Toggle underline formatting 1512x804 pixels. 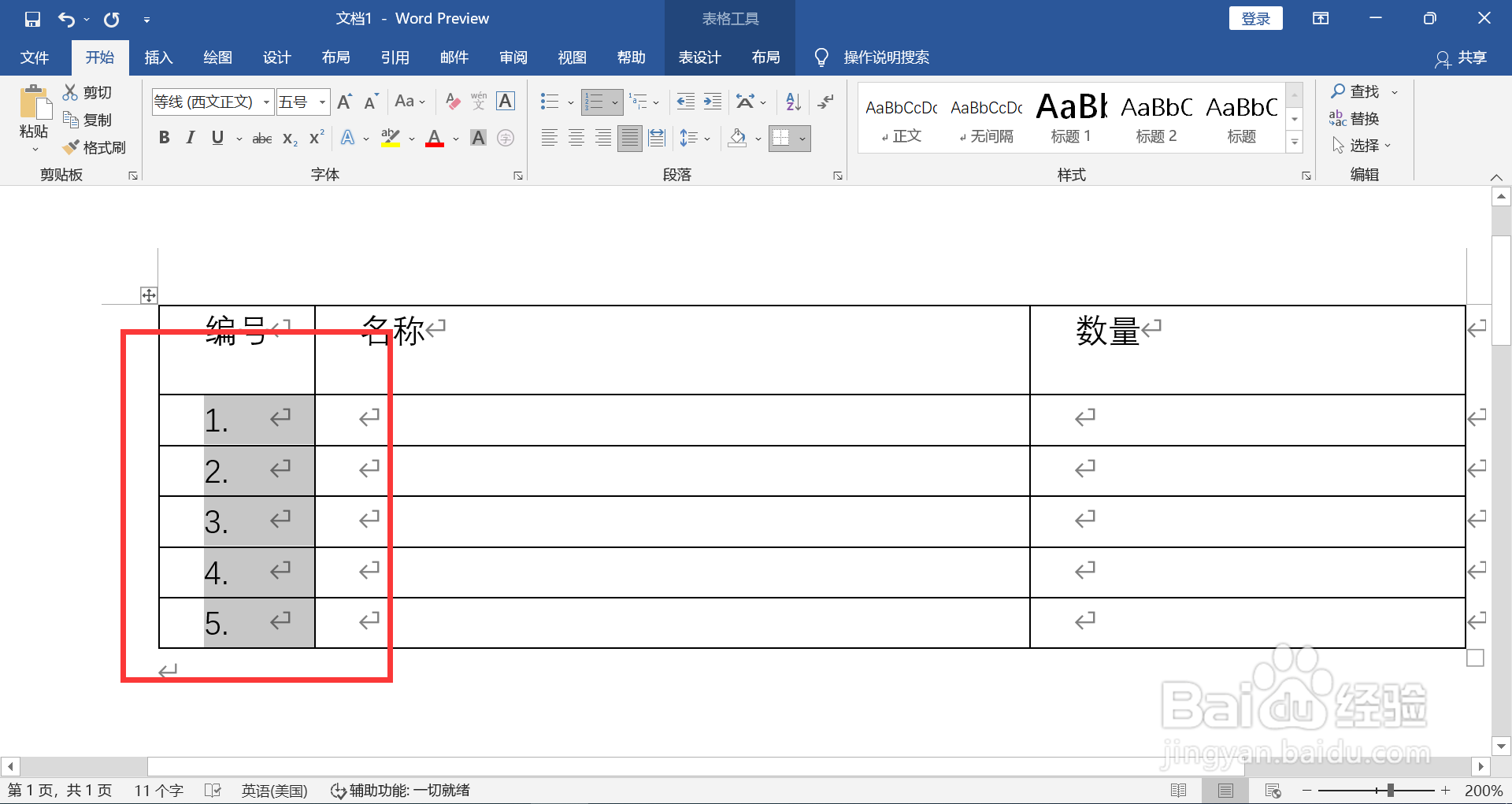click(217, 138)
